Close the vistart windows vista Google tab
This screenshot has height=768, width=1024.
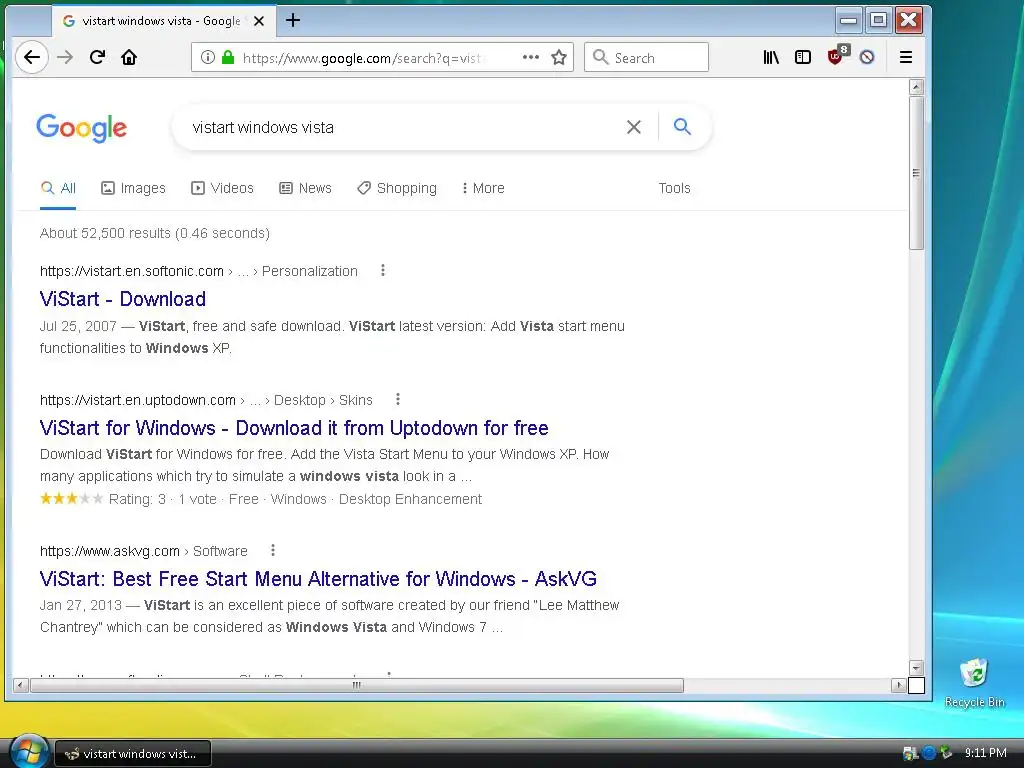point(259,21)
